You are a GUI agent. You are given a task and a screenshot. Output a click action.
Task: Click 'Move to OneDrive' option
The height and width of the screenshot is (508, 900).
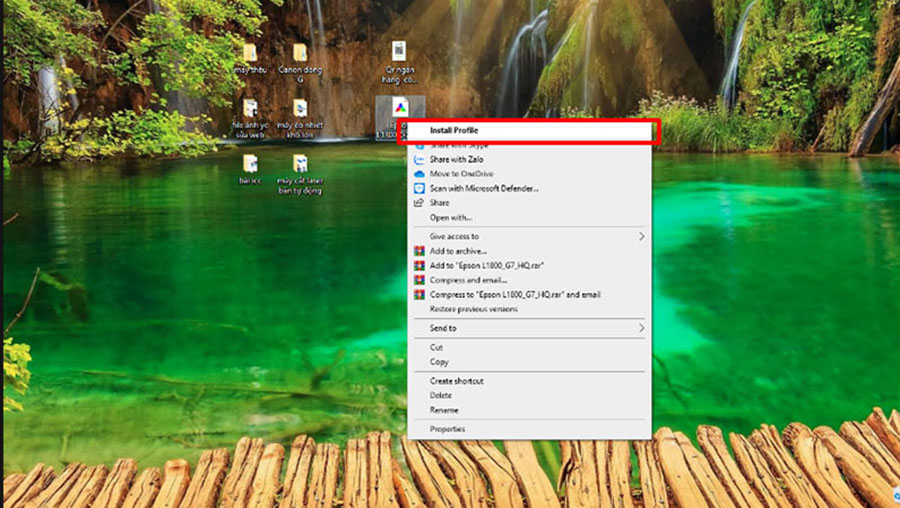tap(463, 174)
